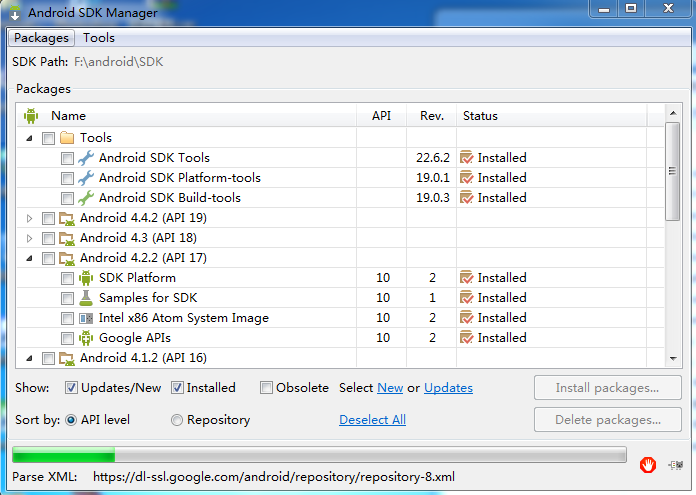Screen dimensions: 696x495
Task: Click the folder icon for Android 4.1.2 (API 16)
Action: [67, 358]
